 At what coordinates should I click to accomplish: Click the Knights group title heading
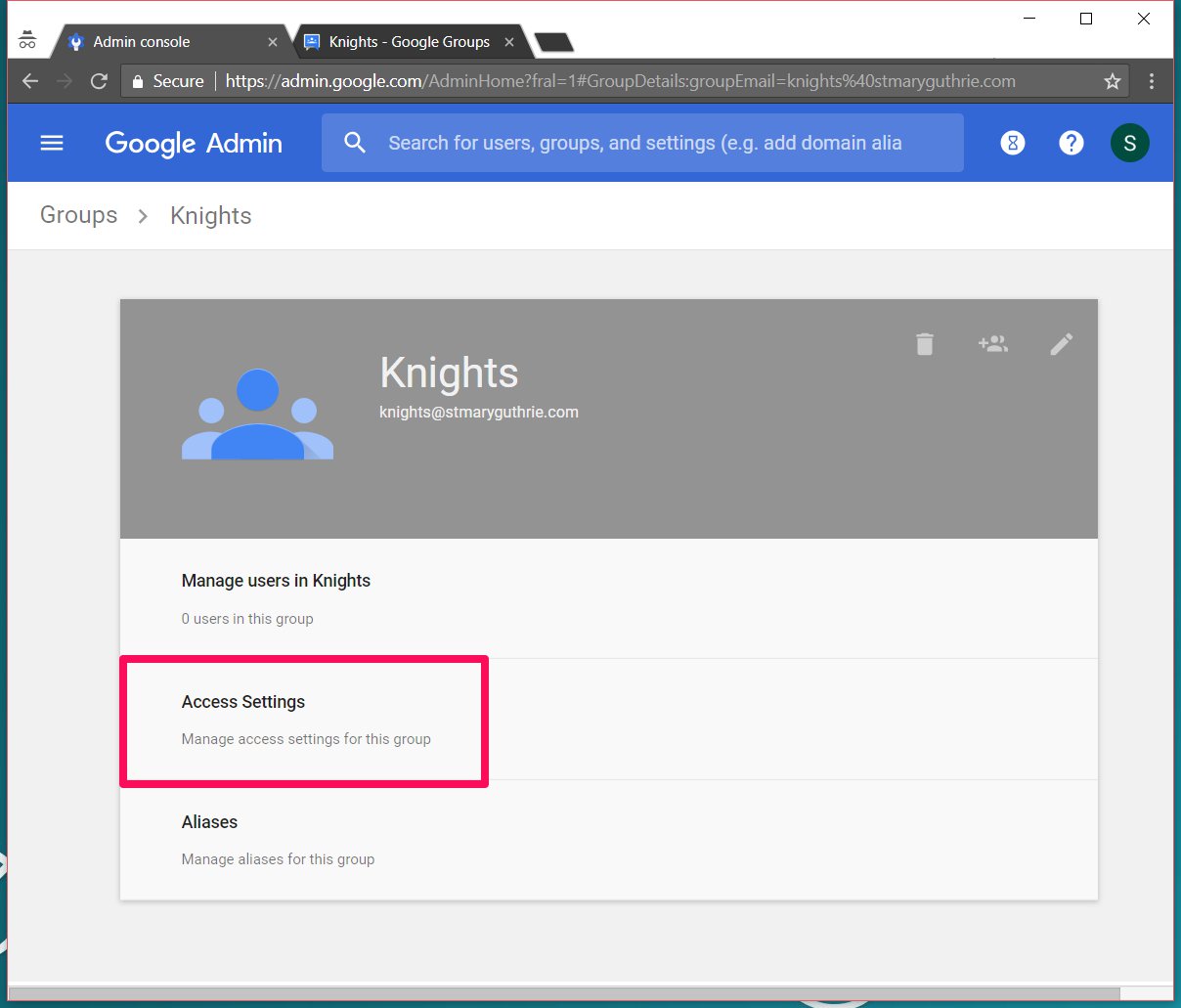click(x=449, y=373)
